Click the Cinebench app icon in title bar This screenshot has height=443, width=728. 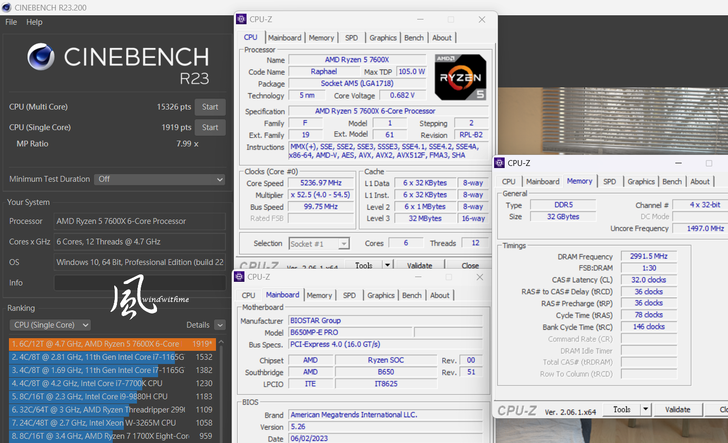[x=8, y=7]
